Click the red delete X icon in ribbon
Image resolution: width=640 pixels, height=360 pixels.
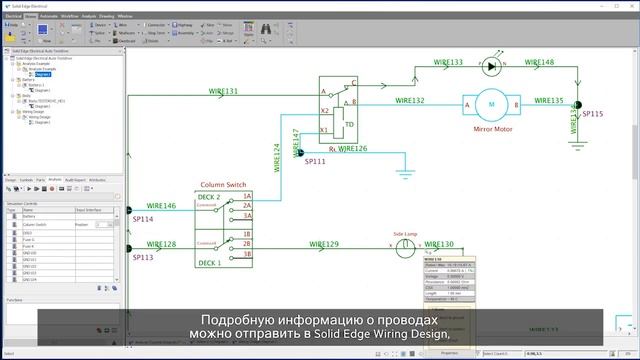point(62,25)
